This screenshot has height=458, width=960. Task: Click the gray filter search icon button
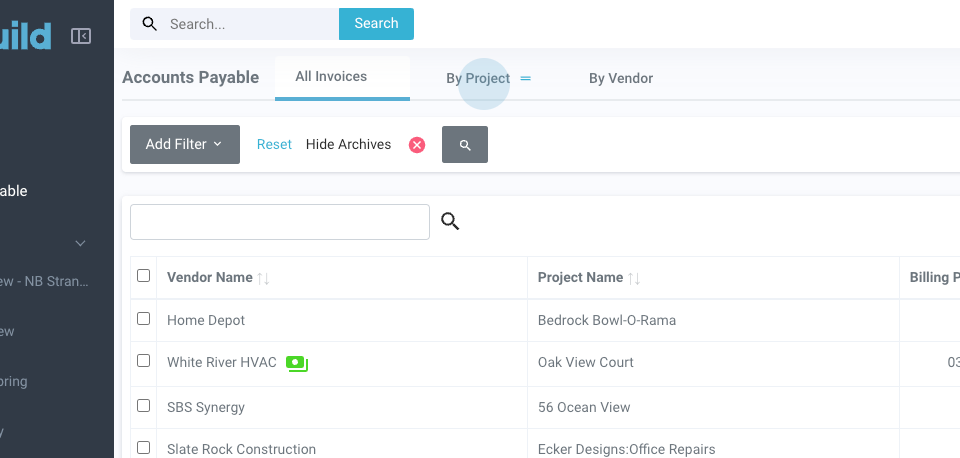pos(465,145)
